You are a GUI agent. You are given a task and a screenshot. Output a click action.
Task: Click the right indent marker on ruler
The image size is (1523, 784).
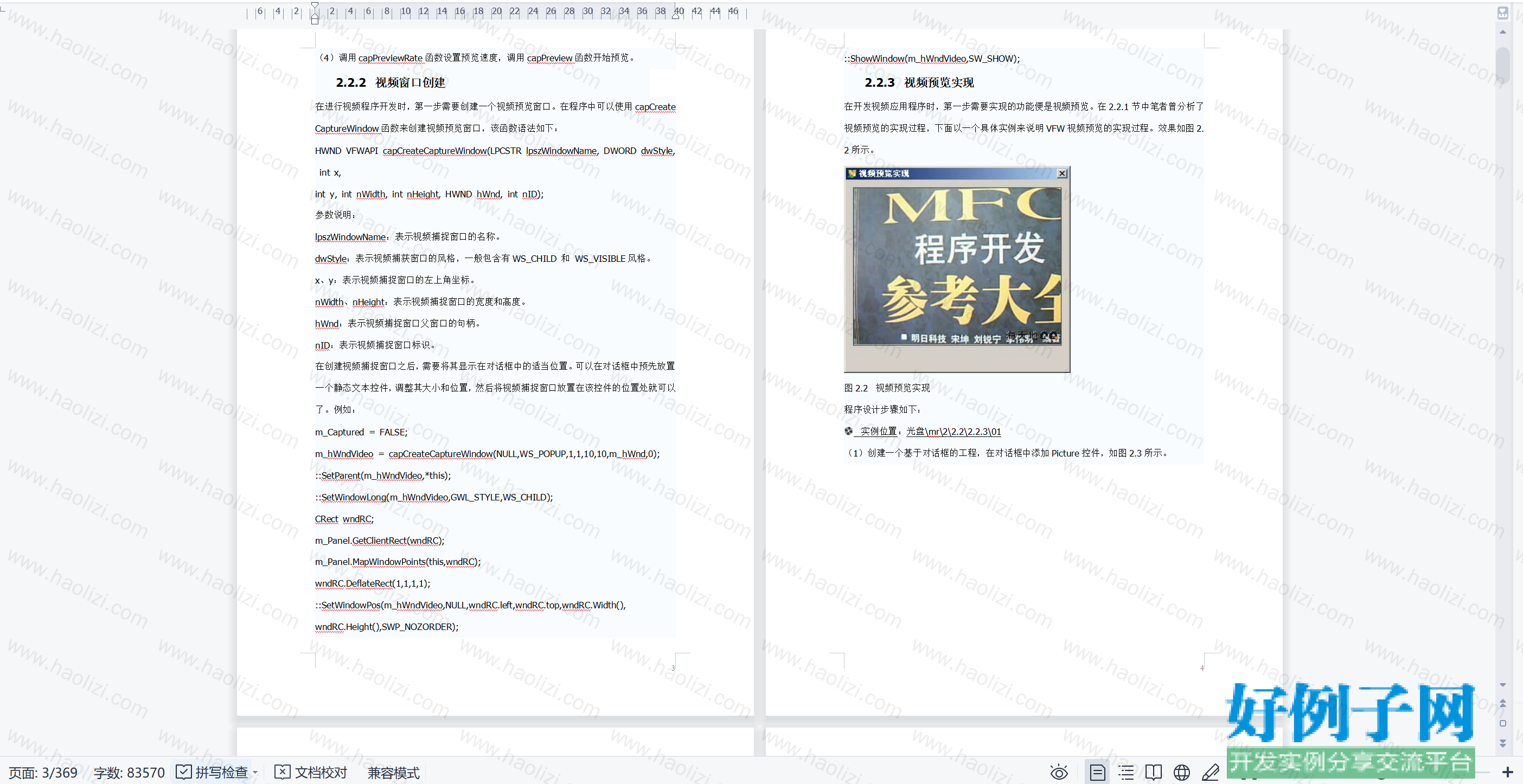tap(675, 15)
